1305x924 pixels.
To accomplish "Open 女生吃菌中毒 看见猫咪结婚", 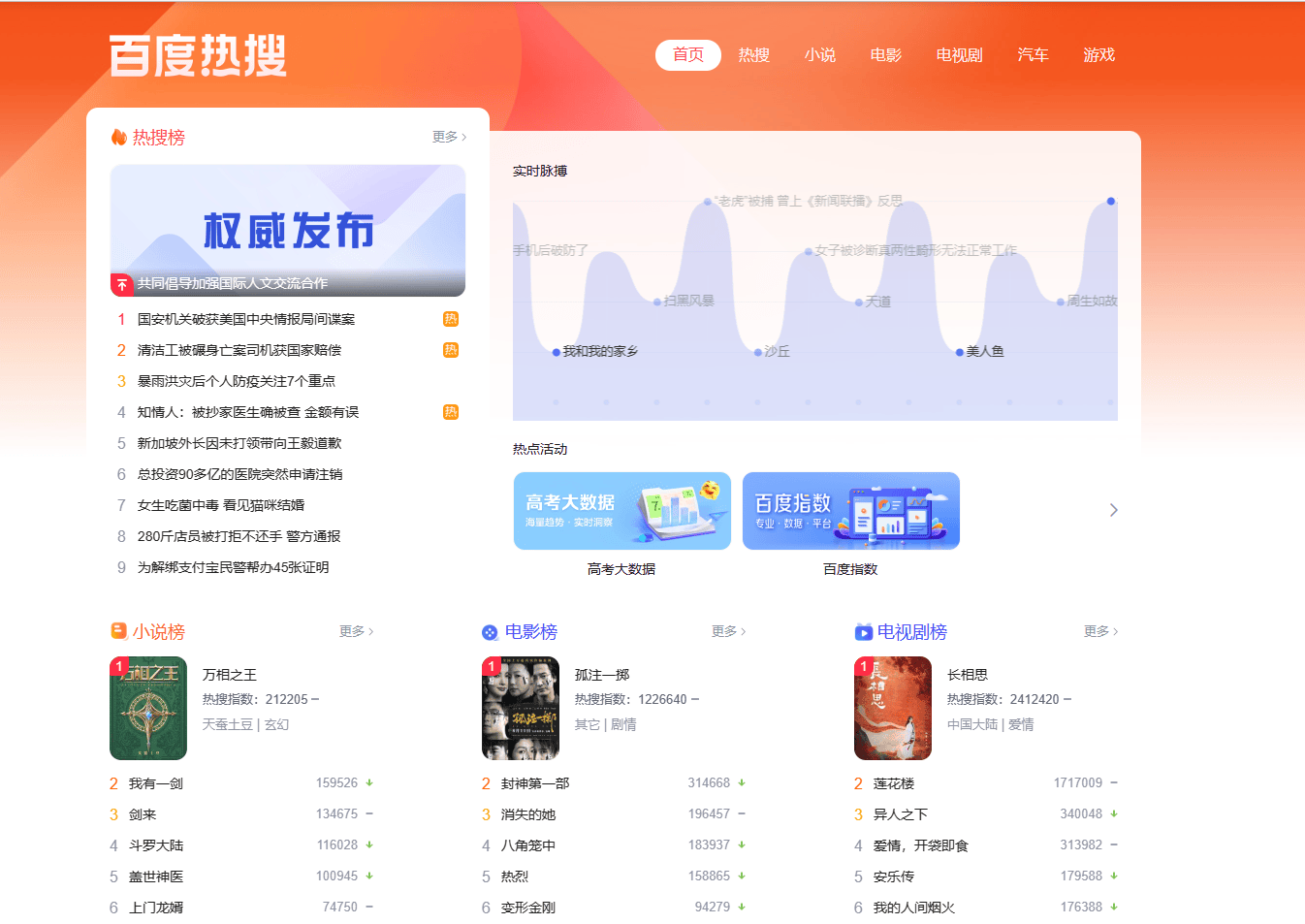I will (221, 505).
